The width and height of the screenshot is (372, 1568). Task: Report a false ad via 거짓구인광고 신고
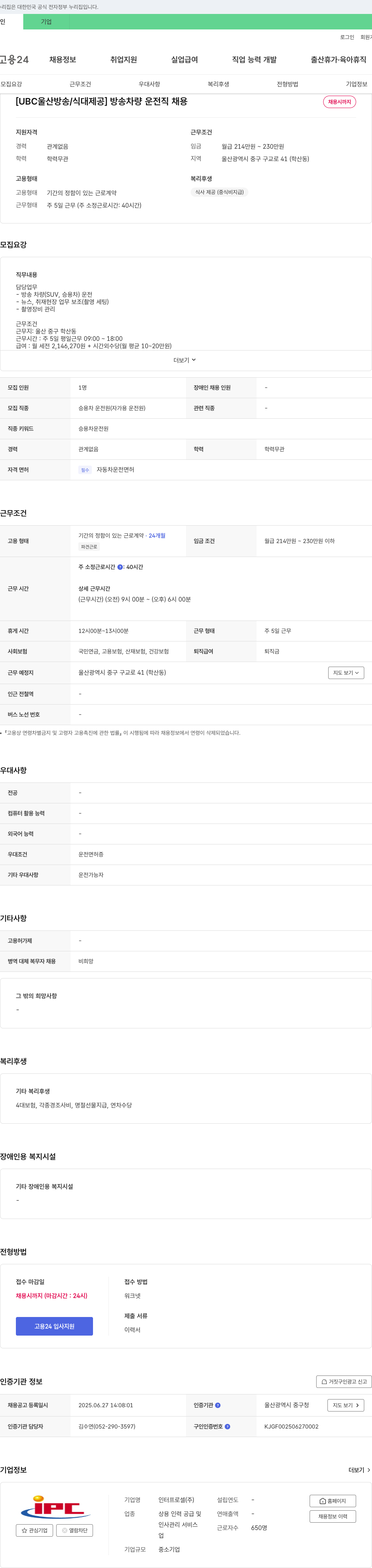tap(344, 1382)
